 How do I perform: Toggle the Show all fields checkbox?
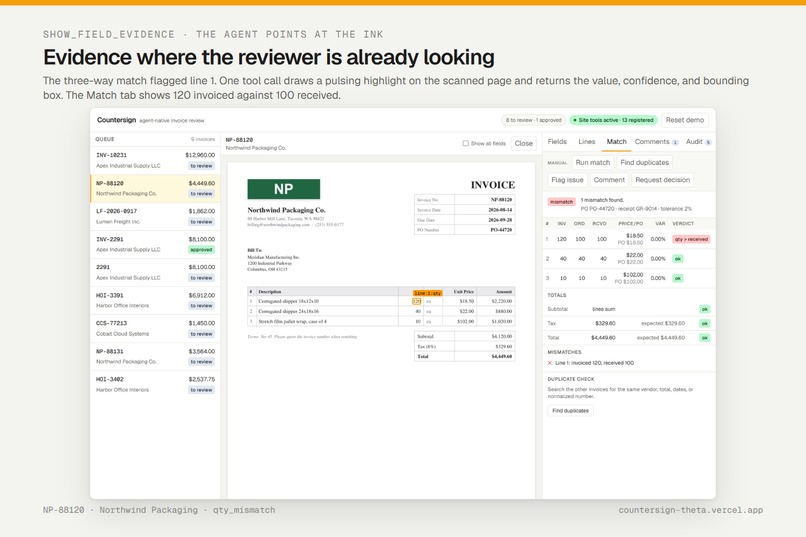coord(466,143)
